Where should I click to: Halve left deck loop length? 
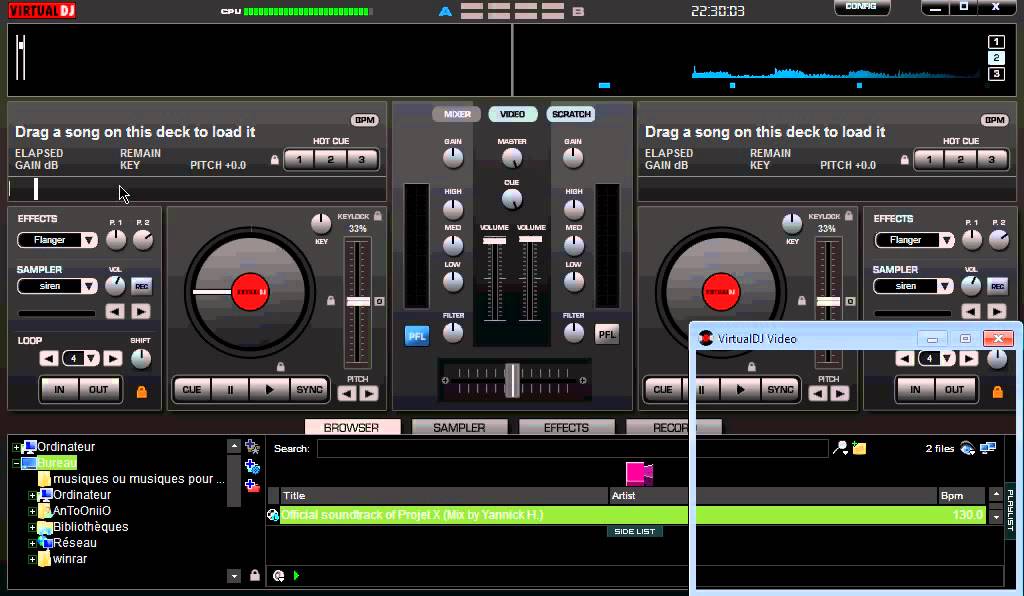48,358
